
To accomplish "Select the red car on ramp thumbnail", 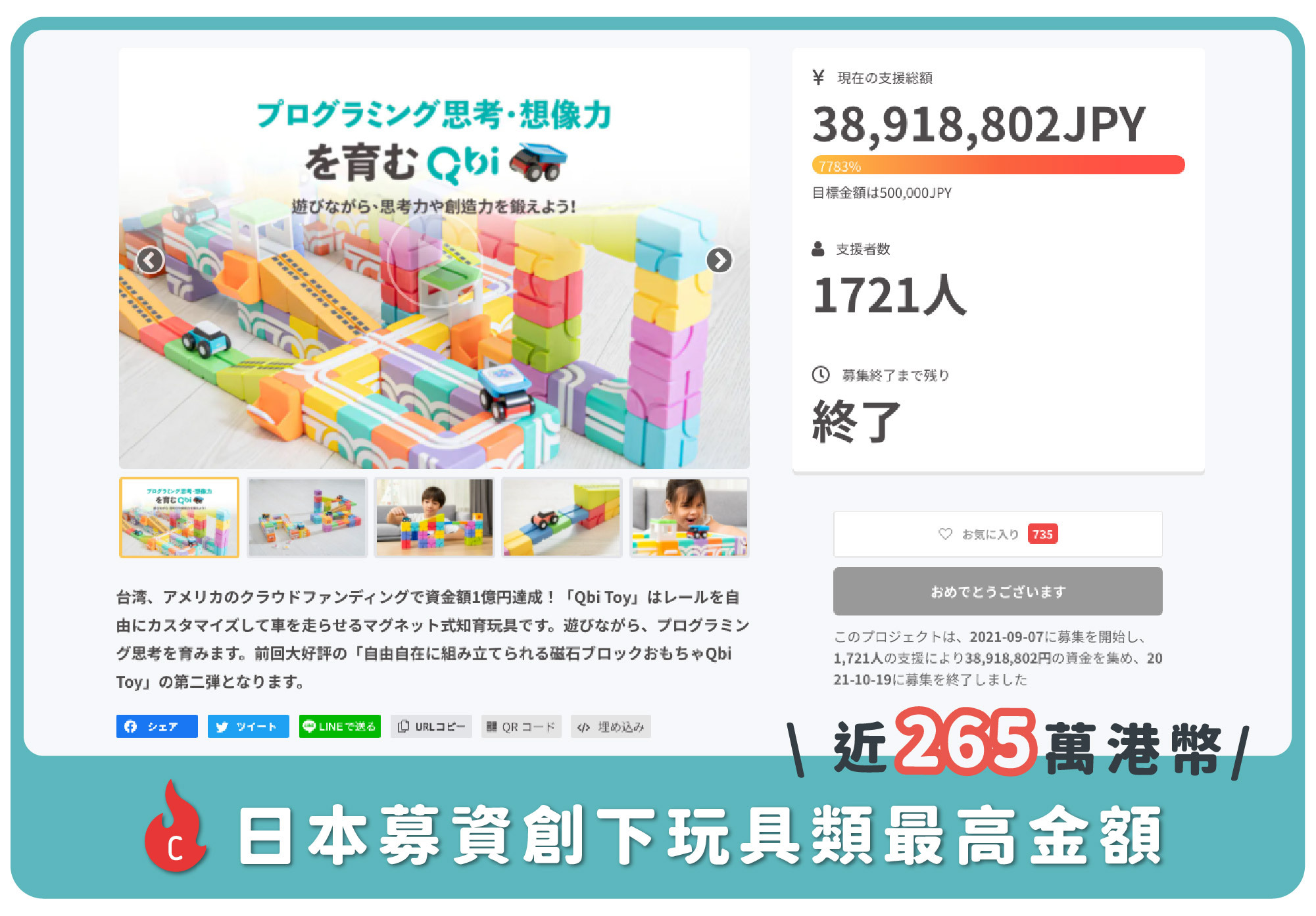I will tap(562, 518).
